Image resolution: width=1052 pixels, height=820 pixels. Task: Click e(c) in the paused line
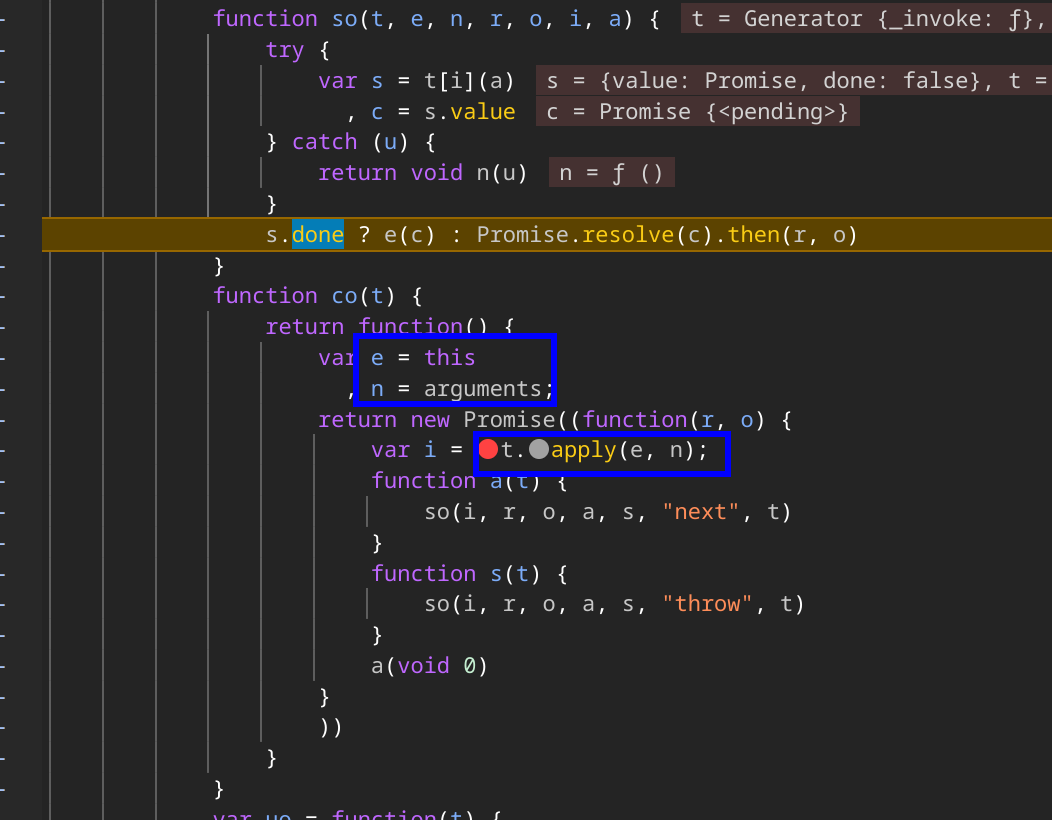[x=409, y=235]
